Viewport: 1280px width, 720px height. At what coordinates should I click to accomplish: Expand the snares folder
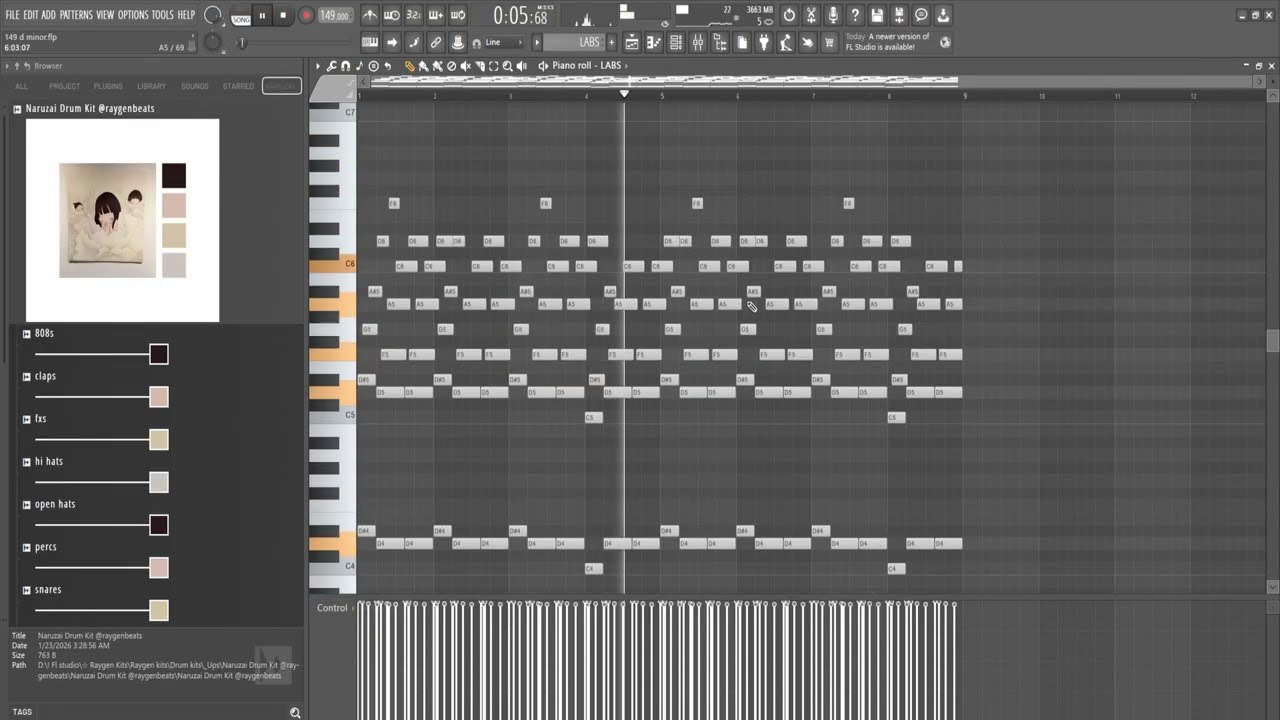(27, 590)
